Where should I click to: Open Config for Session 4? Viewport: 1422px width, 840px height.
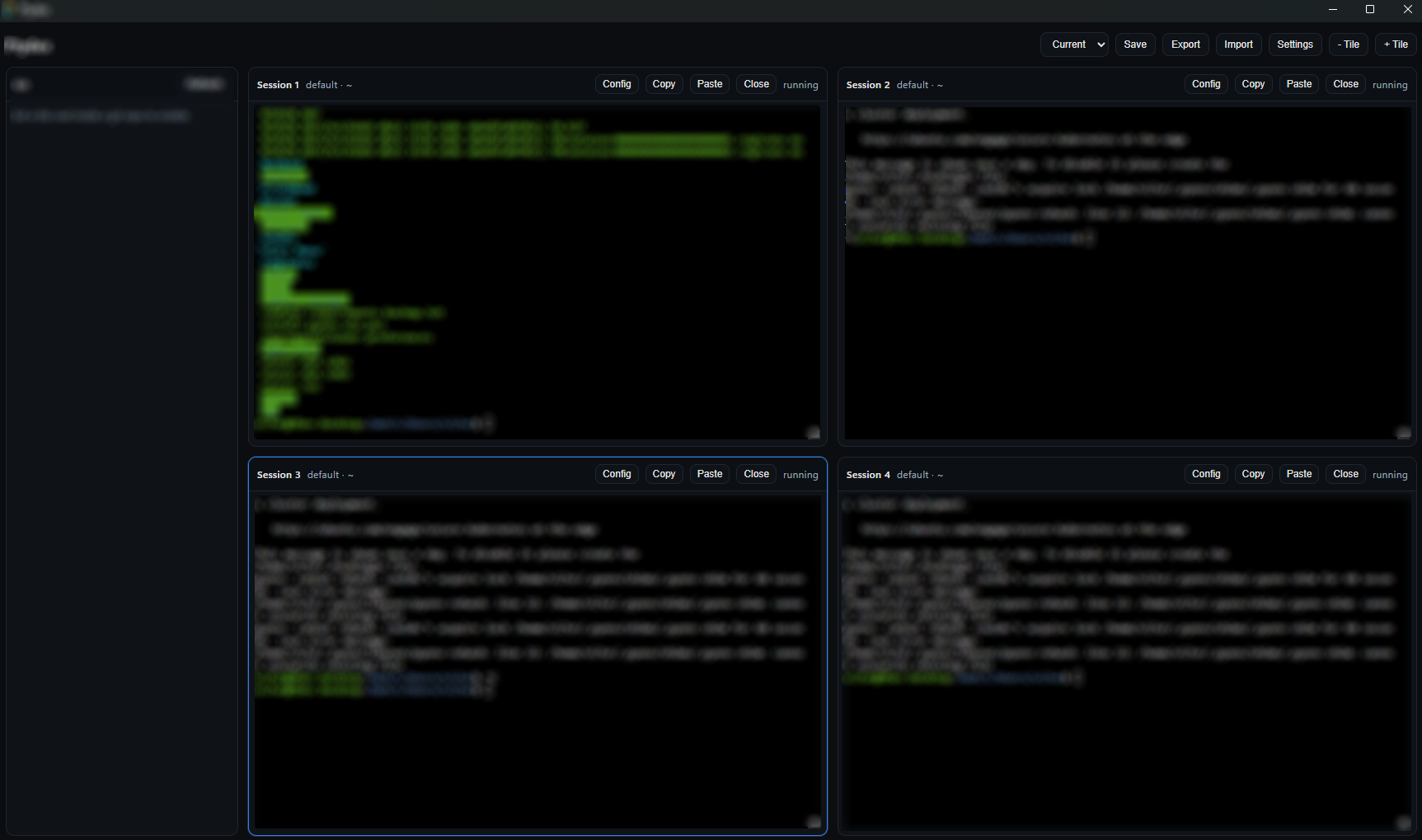tap(1206, 474)
